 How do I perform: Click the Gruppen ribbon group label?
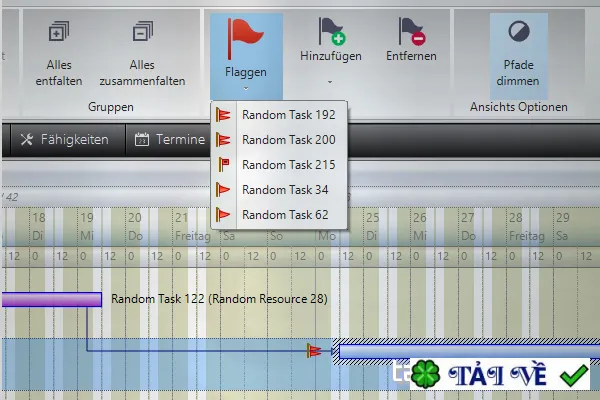tap(111, 107)
